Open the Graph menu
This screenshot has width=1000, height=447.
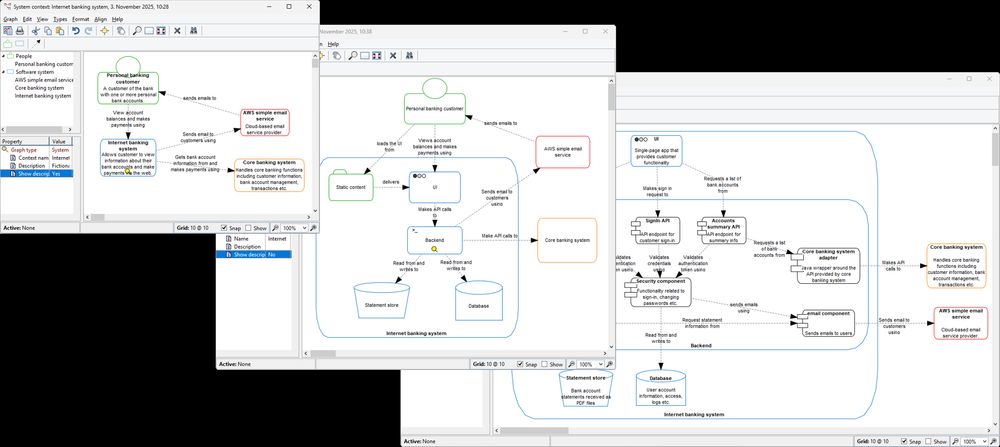pos(10,19)
